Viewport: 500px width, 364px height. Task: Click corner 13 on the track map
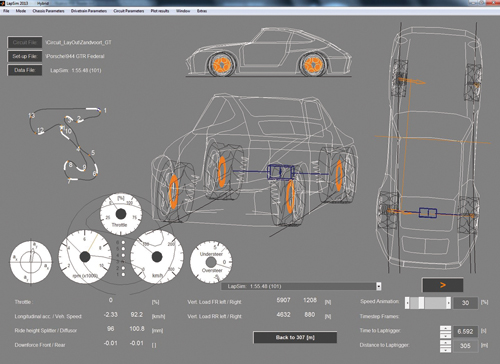coord(31,116)
